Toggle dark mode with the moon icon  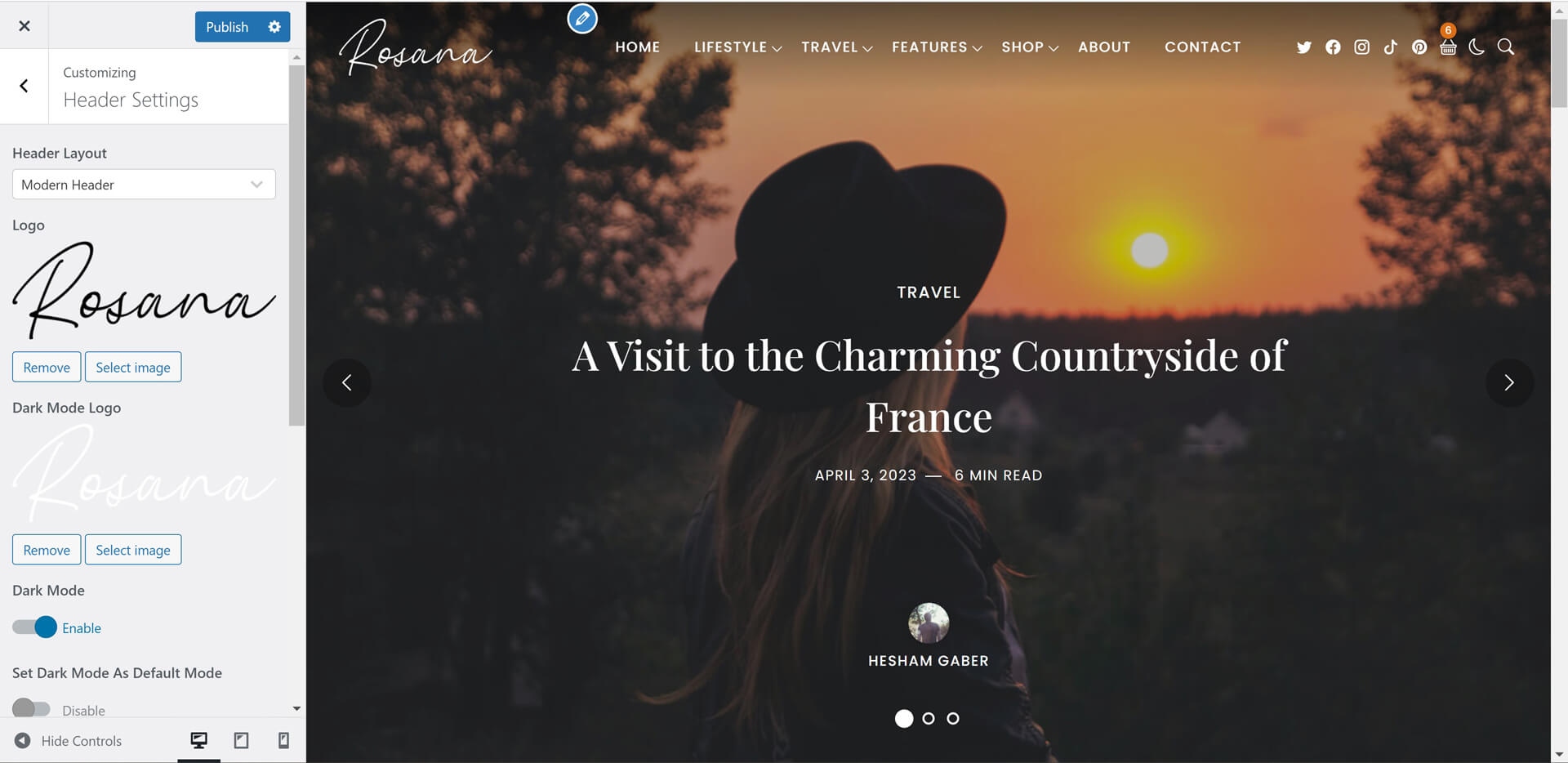(x=1477, y=47)
